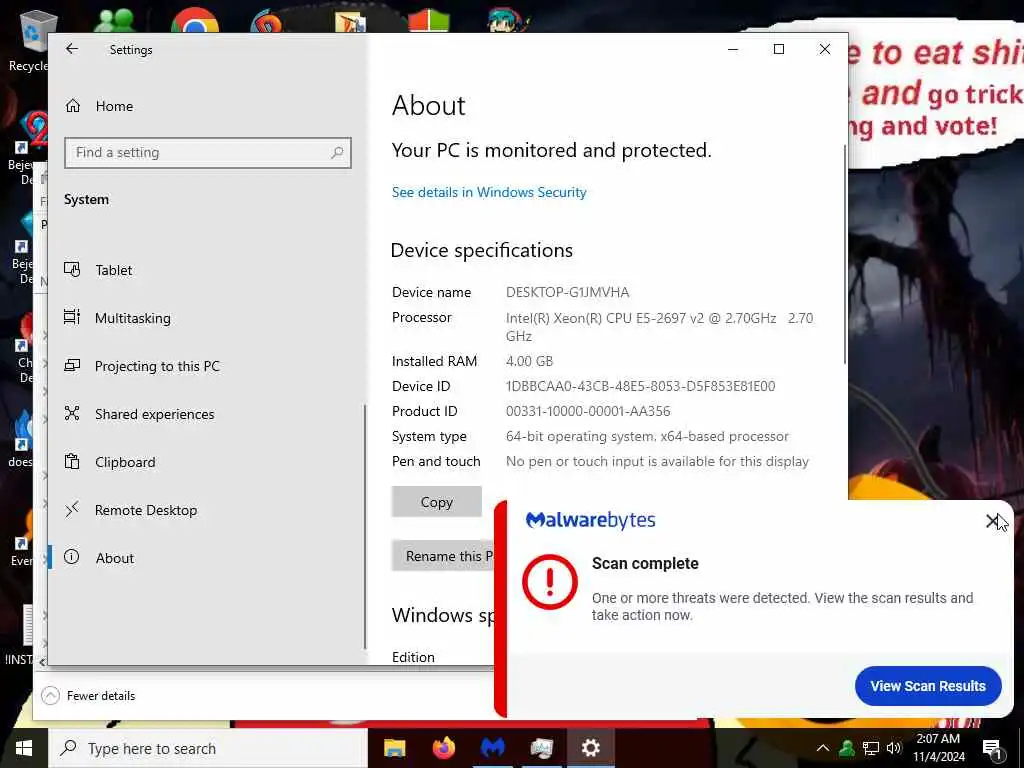Open the clock showing 2:07 AM
This screenshot has width=1024, height=768.
[938, 748]
